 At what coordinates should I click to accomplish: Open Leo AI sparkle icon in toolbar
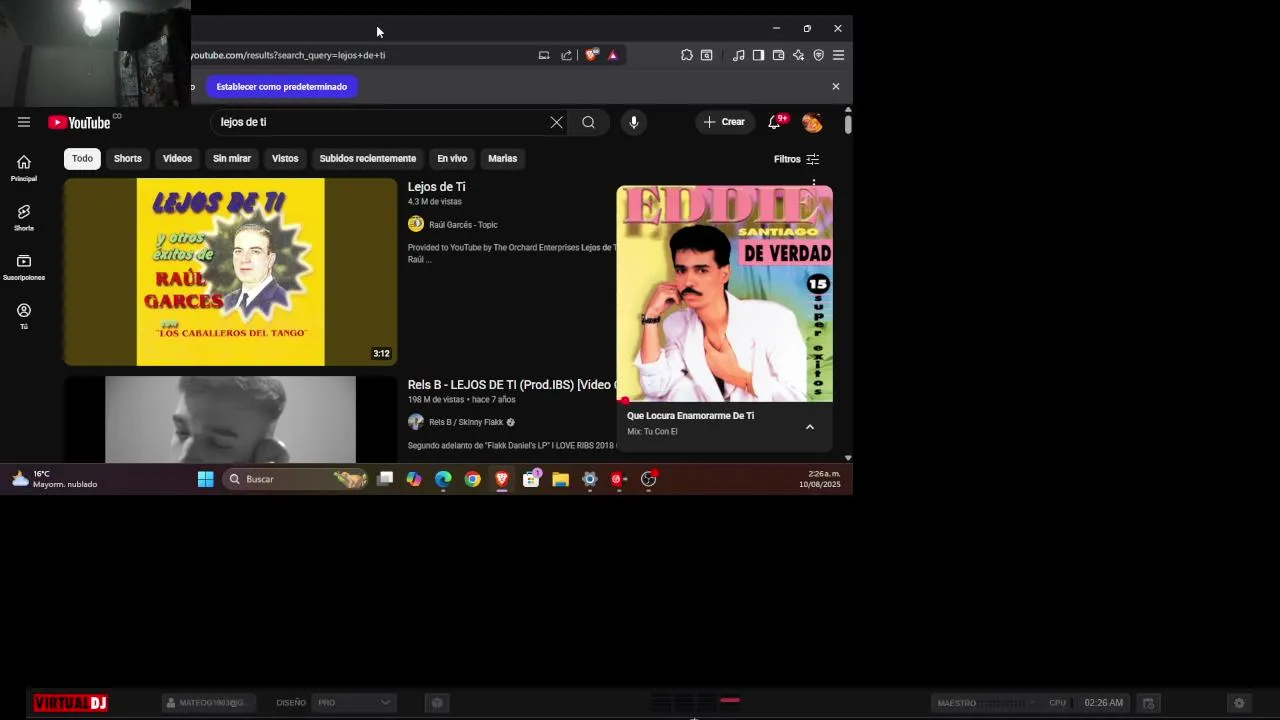click(798, 55)
